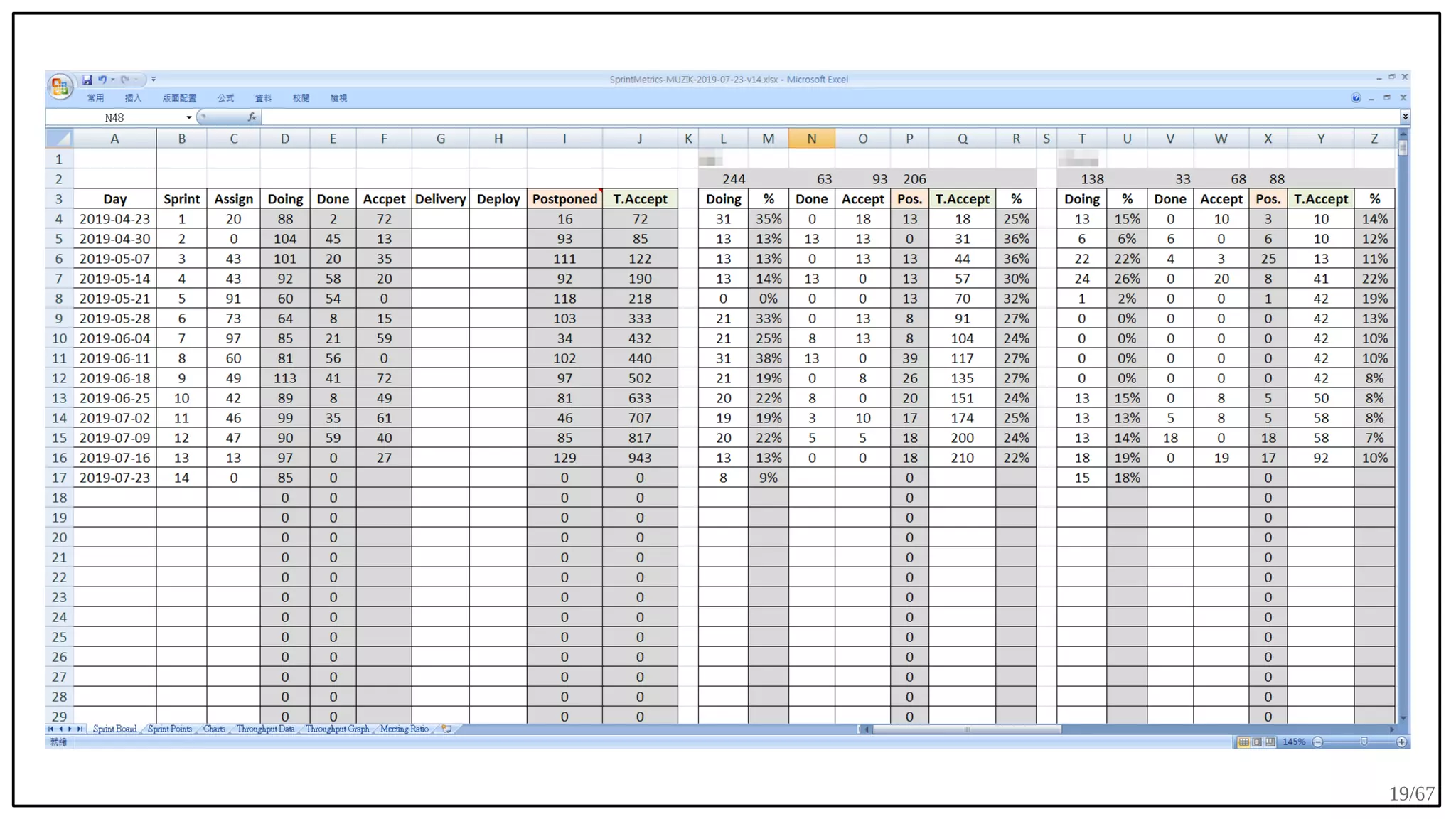
Task: Open Excel Help question mark icon
Action: (x=1356, y=98)
